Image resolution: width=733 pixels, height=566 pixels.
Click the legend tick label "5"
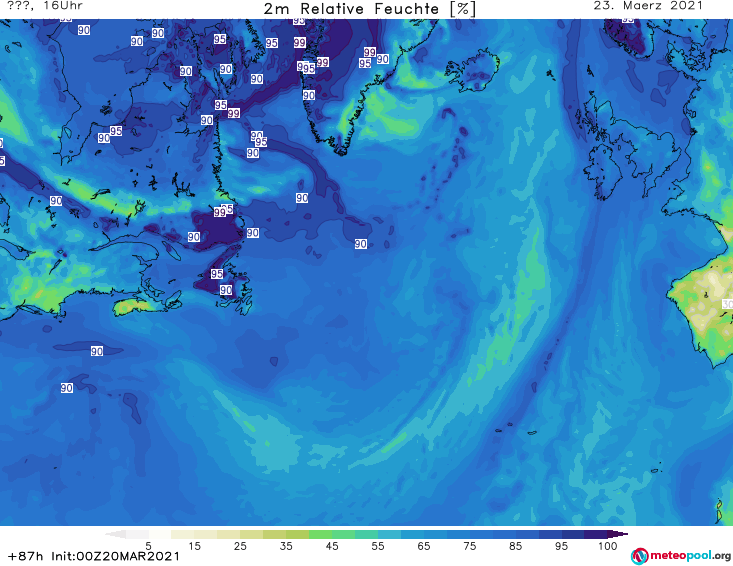click(x=148, y=546)
